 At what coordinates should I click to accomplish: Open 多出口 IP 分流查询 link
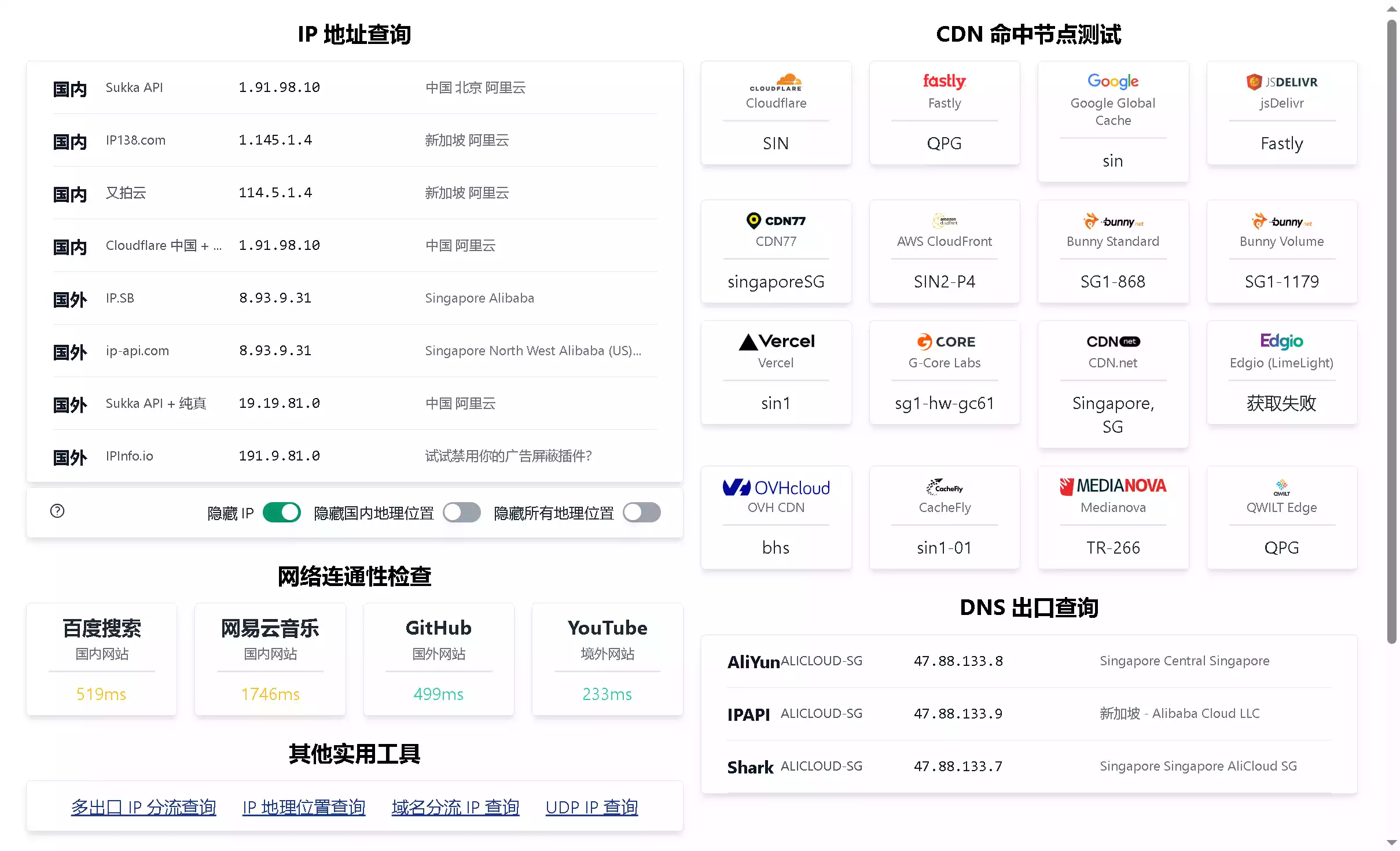(x=143, y=807)
